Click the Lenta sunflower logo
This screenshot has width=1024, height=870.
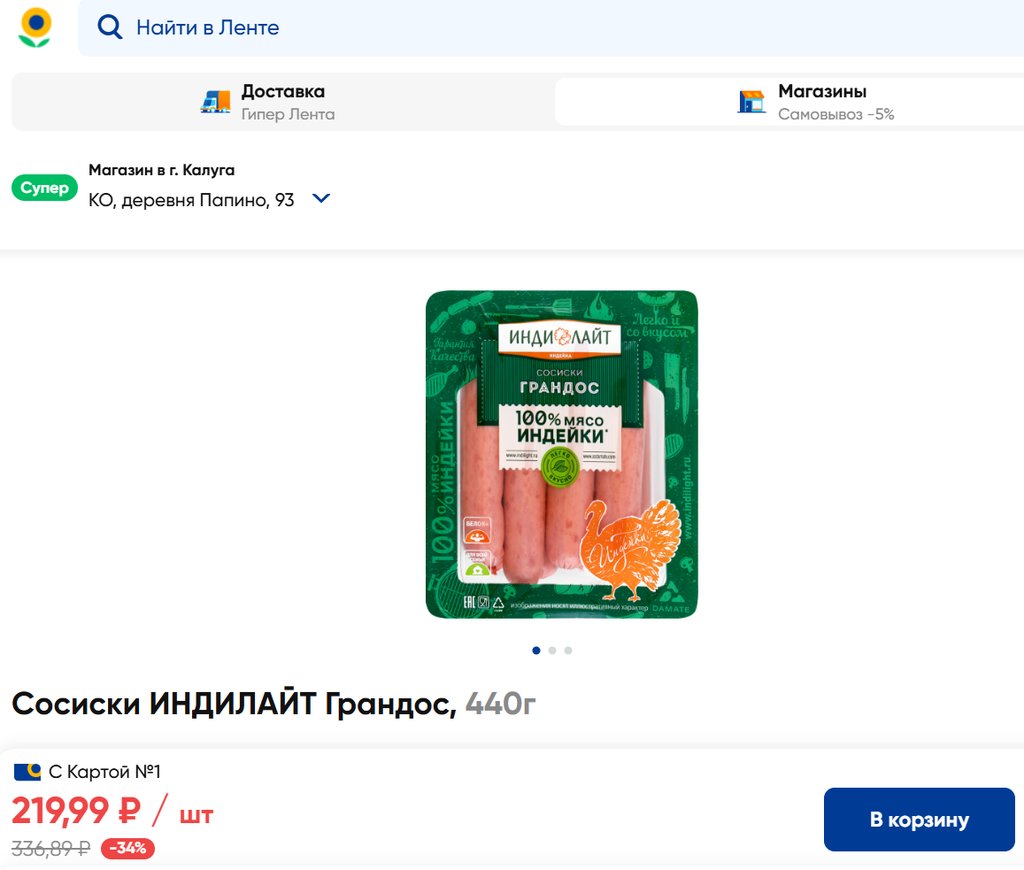(x=35, y=27)
